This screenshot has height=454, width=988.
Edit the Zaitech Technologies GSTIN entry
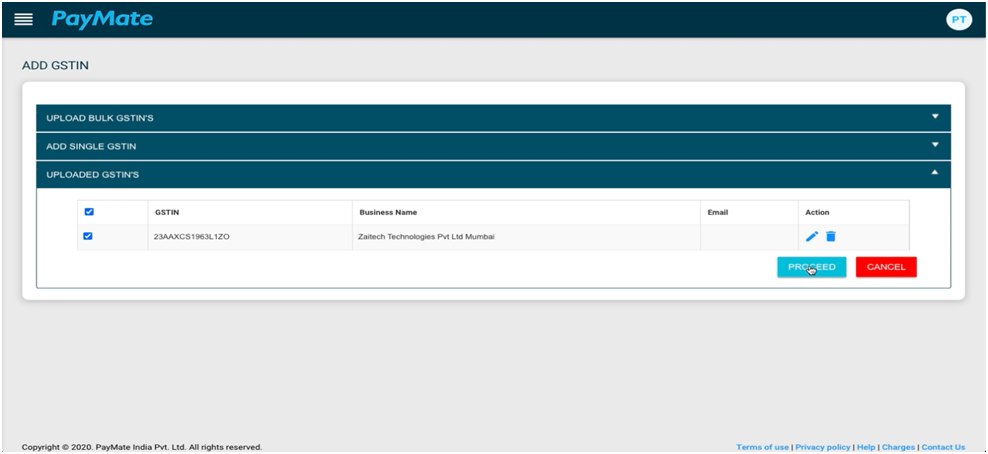812,236
